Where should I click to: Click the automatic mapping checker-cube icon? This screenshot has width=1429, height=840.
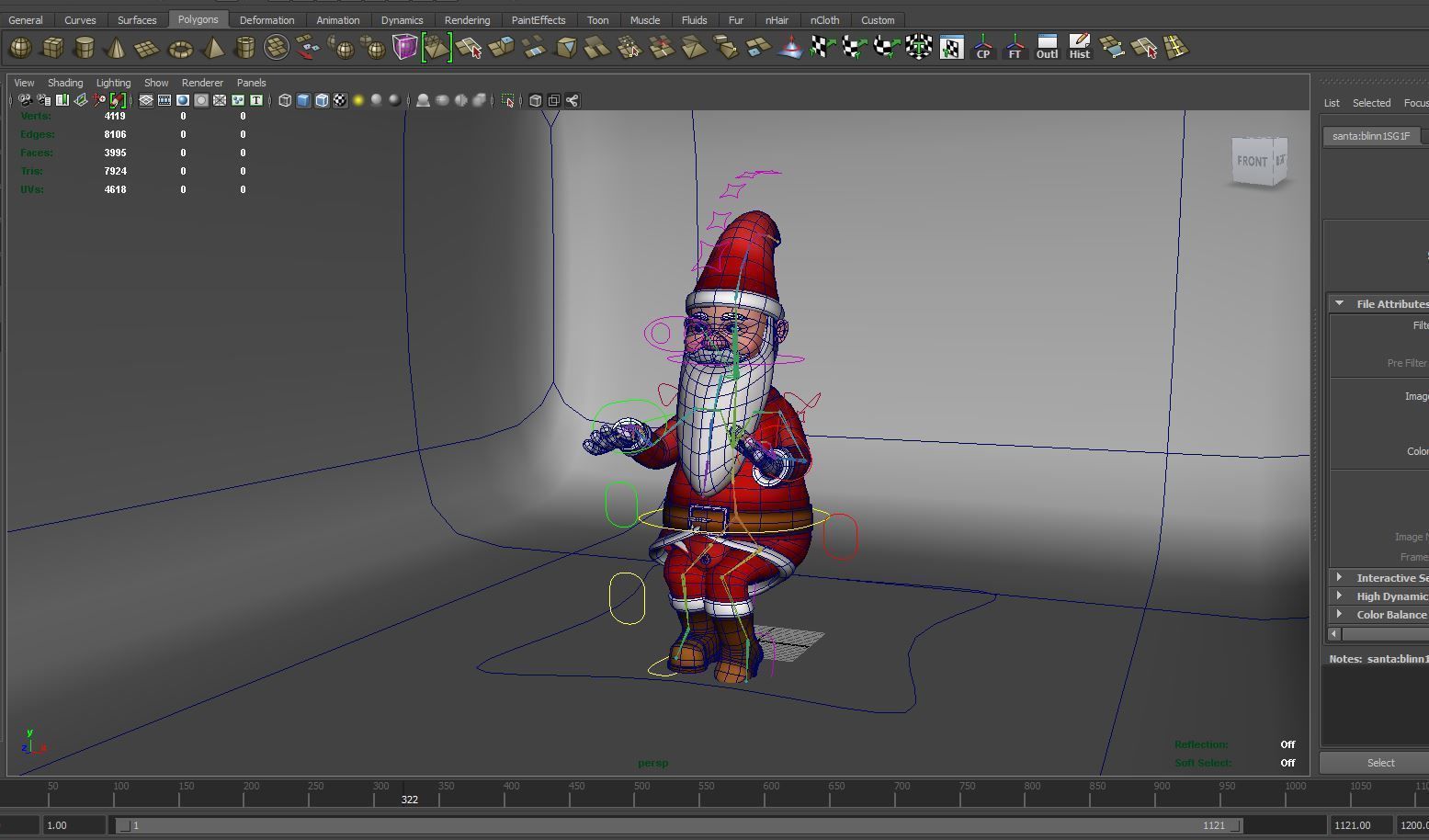(918, 47)
